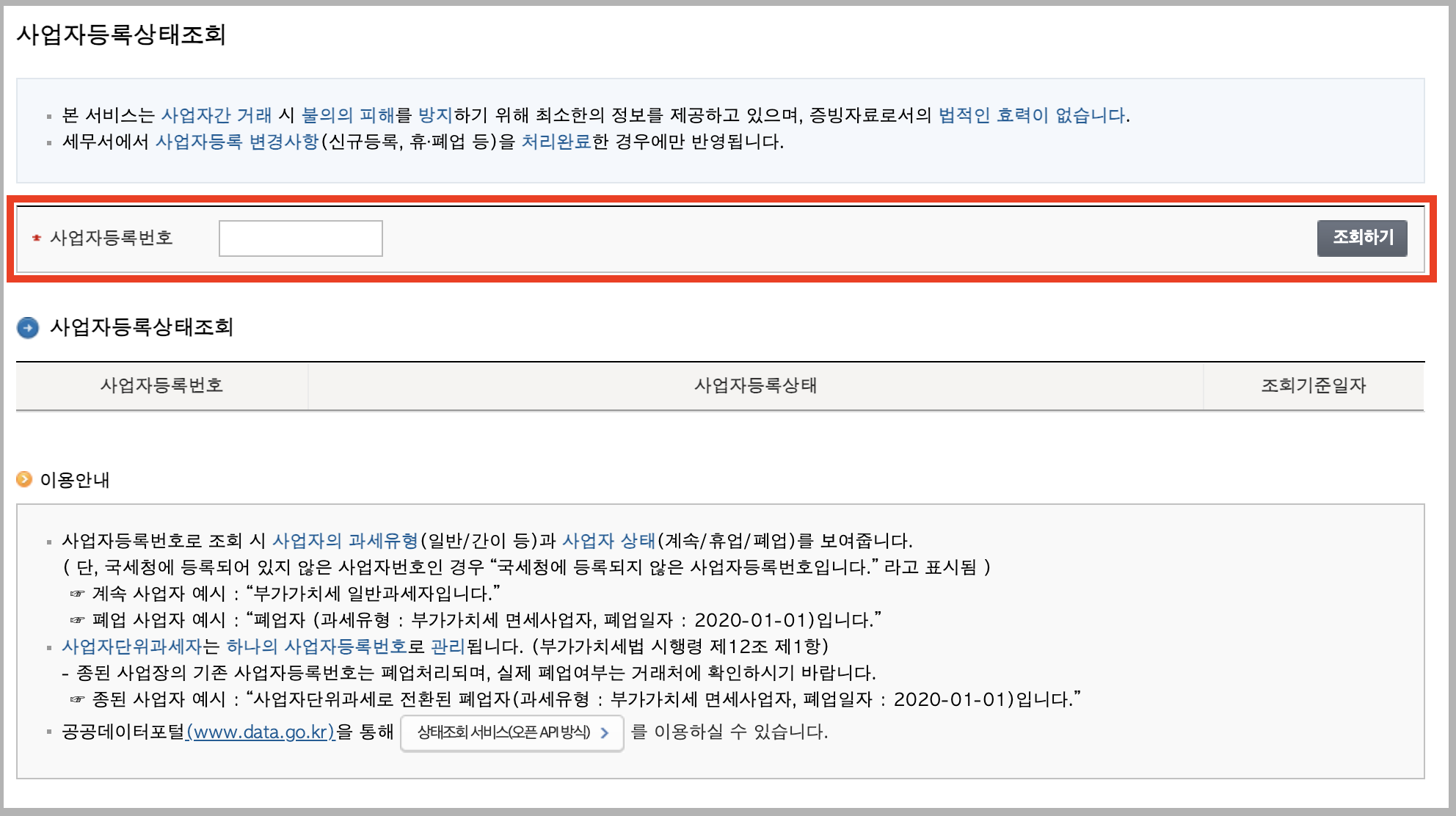Viewport: 1456px width, 816px height.
Task: Open the www.data.go.kr link
Action: [x=261, y=732]
